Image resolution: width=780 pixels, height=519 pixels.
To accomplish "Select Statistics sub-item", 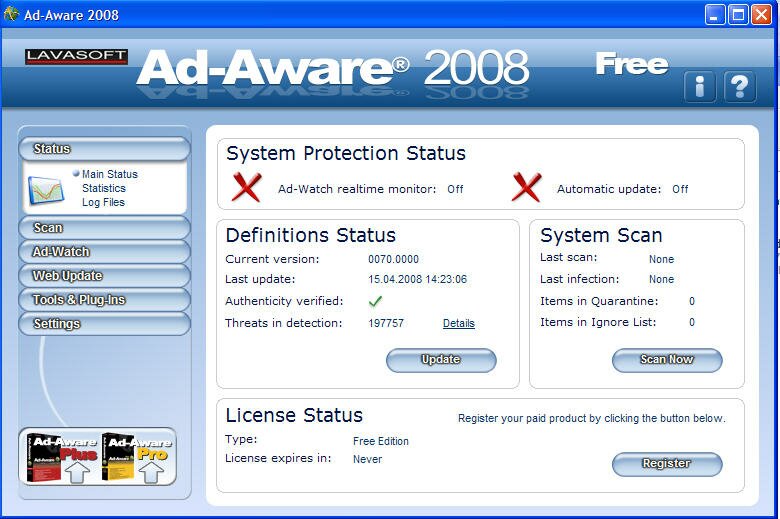I will click(104, 188).
